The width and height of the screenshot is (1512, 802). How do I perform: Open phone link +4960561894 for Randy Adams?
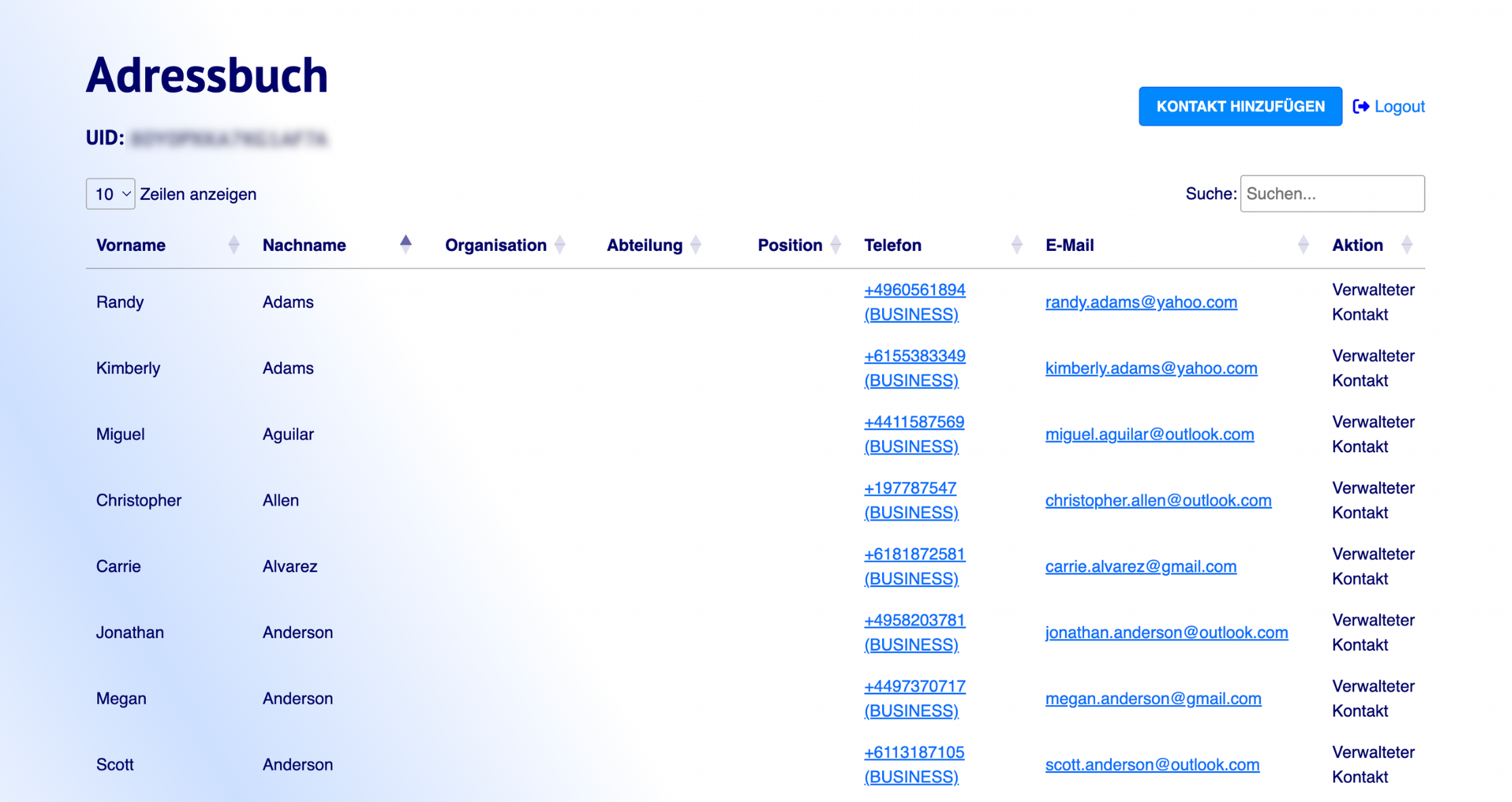[x=915, y=302]
